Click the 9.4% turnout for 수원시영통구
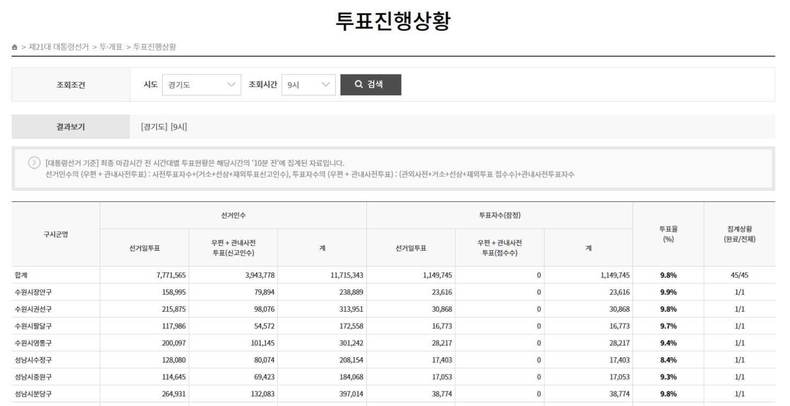790x406 pixels. (x=668, y=343)
